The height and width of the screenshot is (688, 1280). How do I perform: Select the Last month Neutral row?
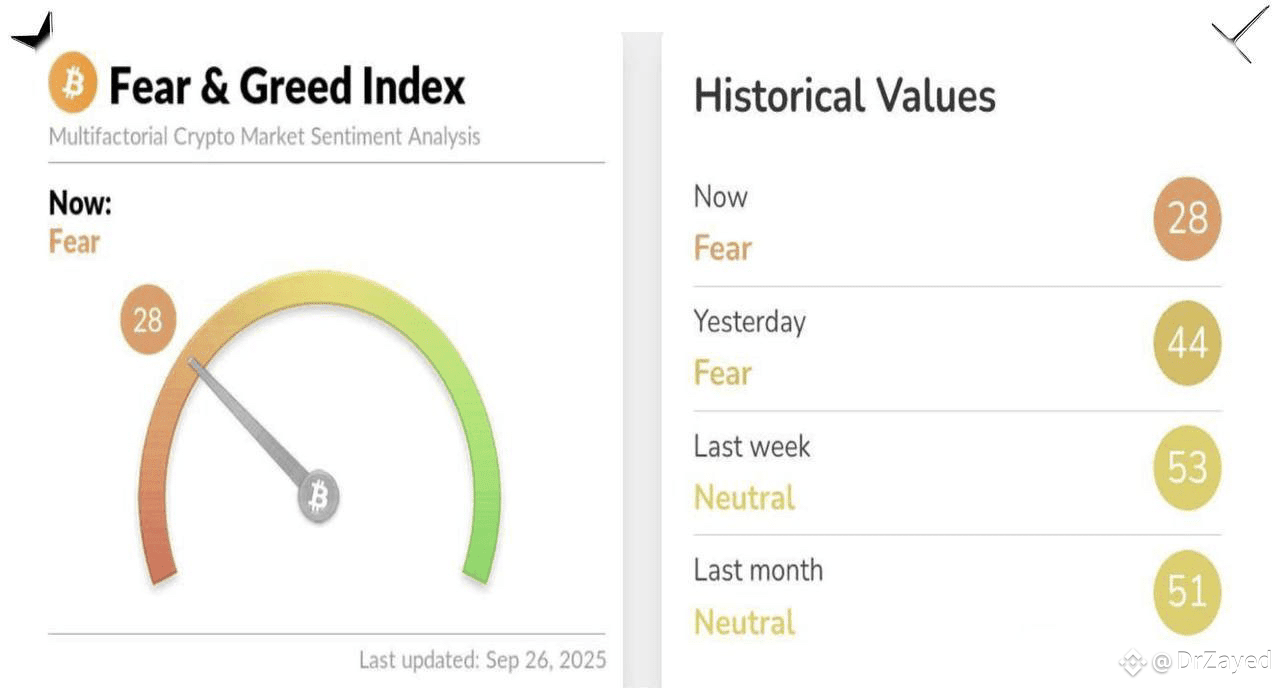point(957,596)
